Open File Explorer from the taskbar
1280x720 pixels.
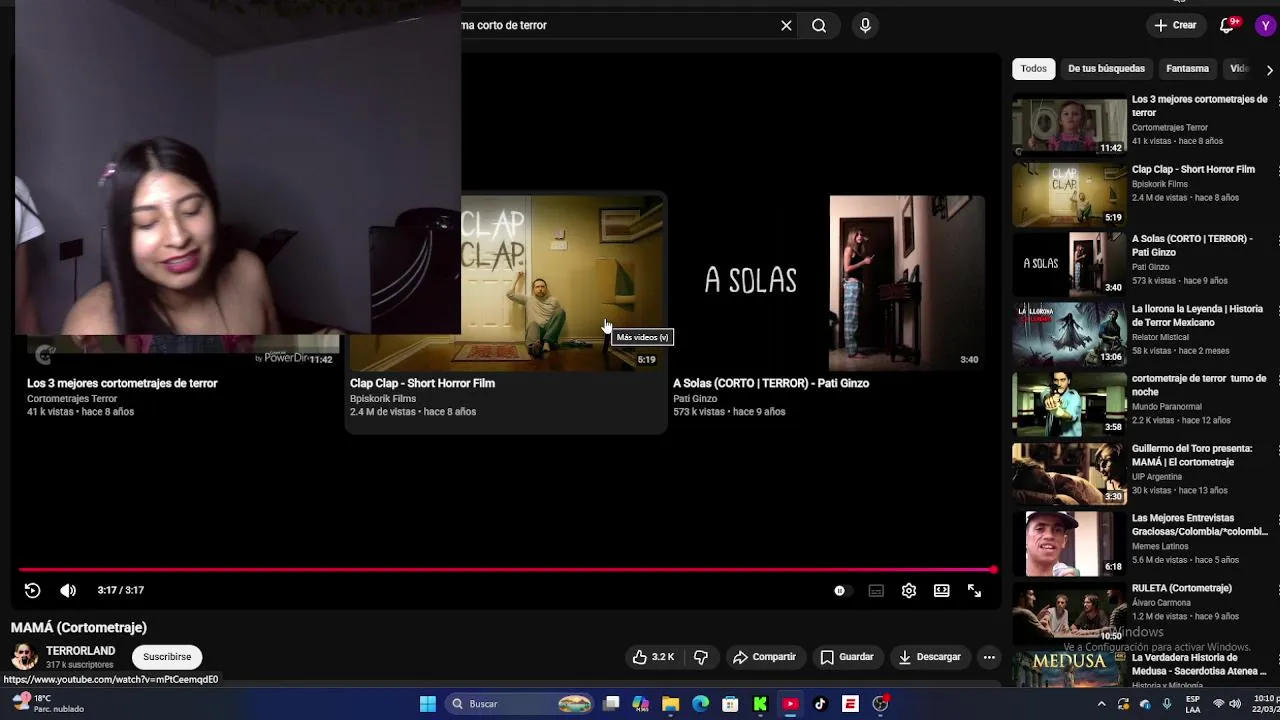(x=671, y=704)
